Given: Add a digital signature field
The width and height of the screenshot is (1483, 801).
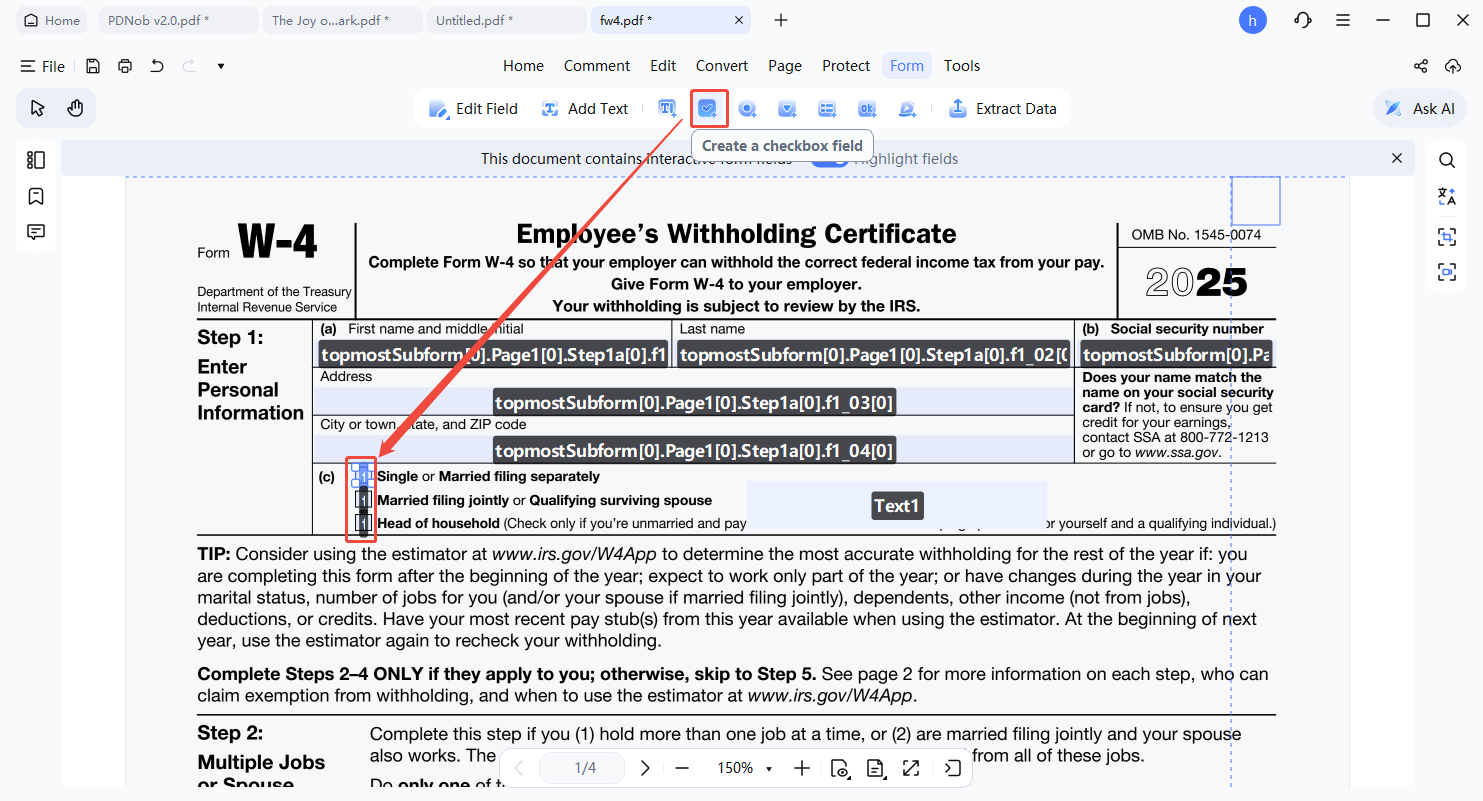Looking at the screenshot, I should click(907, 108).
